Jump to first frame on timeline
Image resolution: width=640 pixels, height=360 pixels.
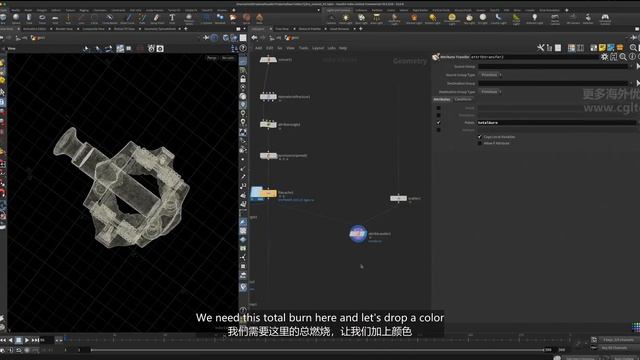[3, 340]
